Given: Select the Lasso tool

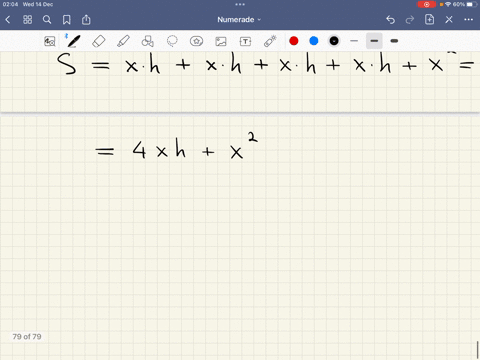Looking at the screenshot, I should (x=172, y=41).
